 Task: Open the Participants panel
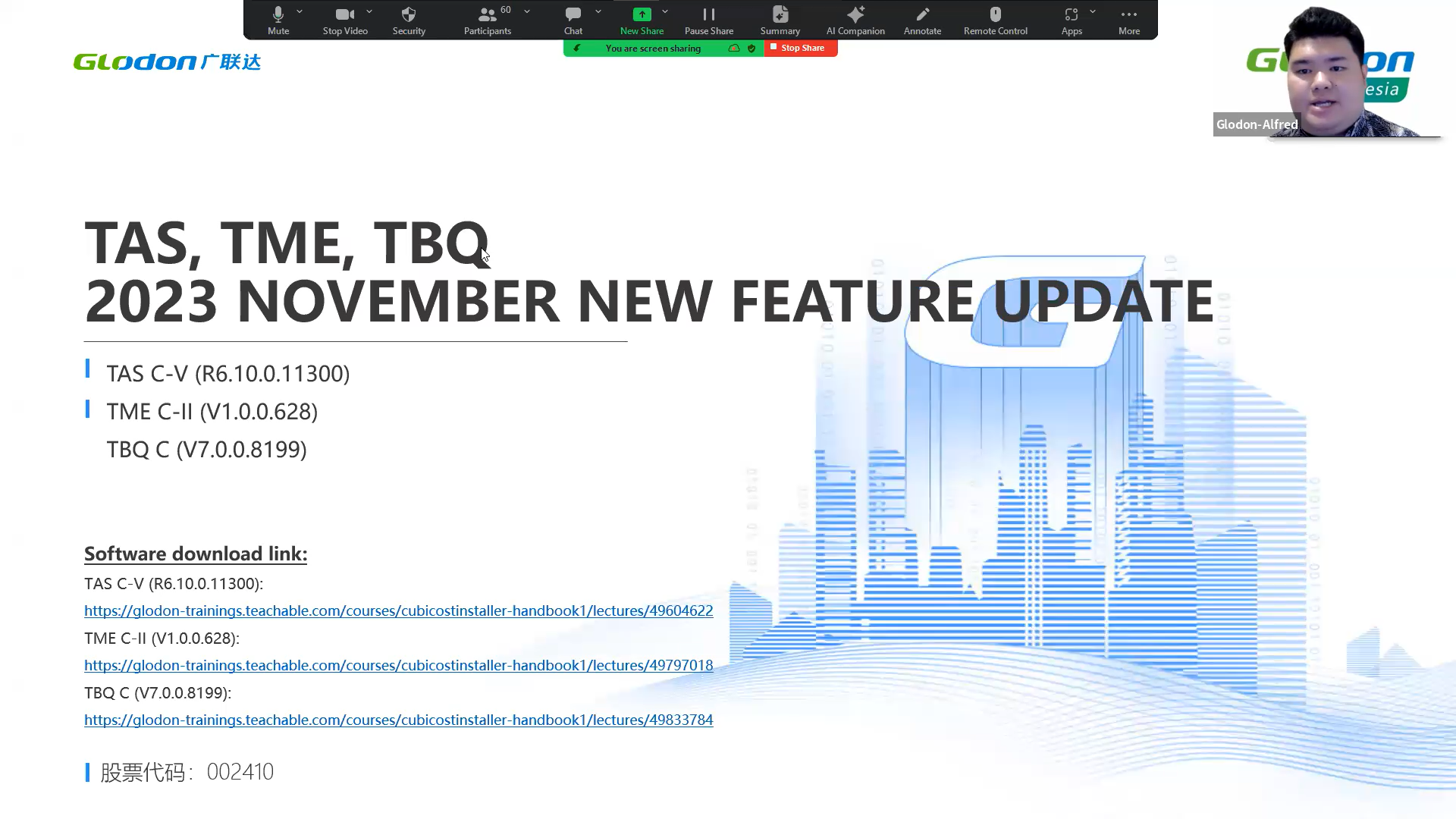click(x=488, y=20)
